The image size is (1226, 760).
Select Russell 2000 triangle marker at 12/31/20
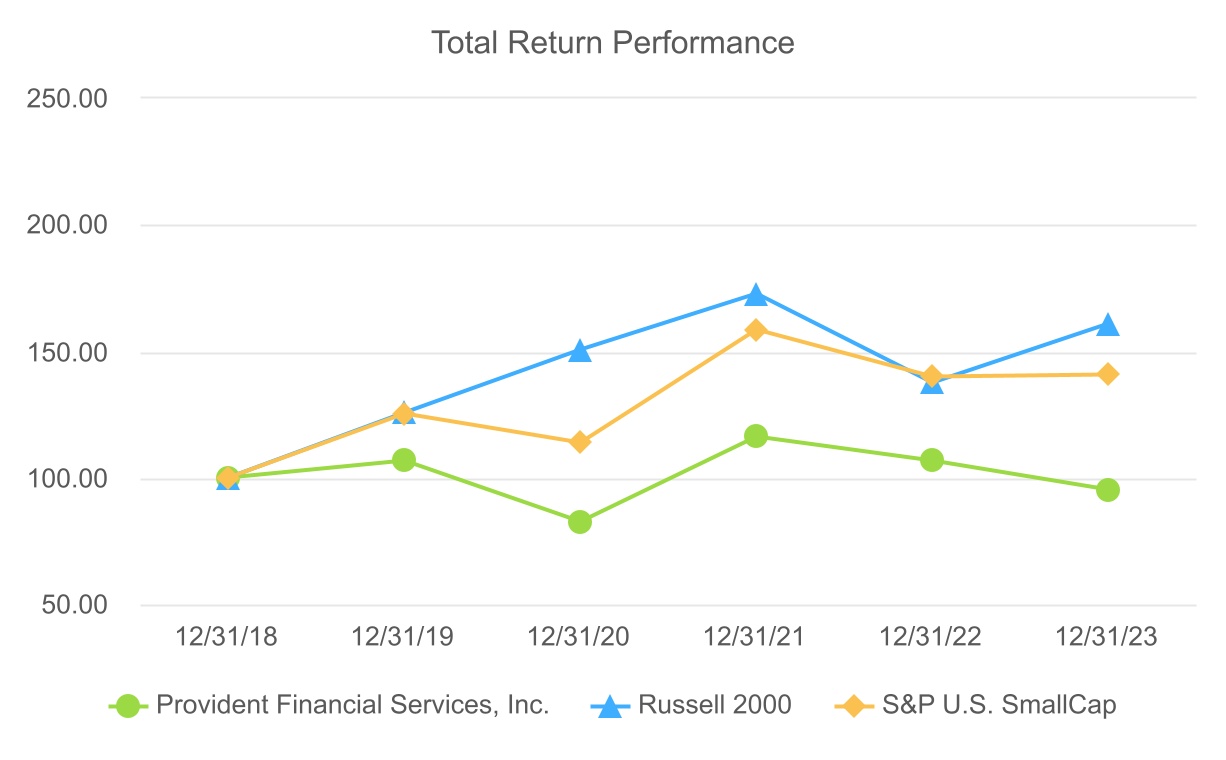click(x=580, y=351)
